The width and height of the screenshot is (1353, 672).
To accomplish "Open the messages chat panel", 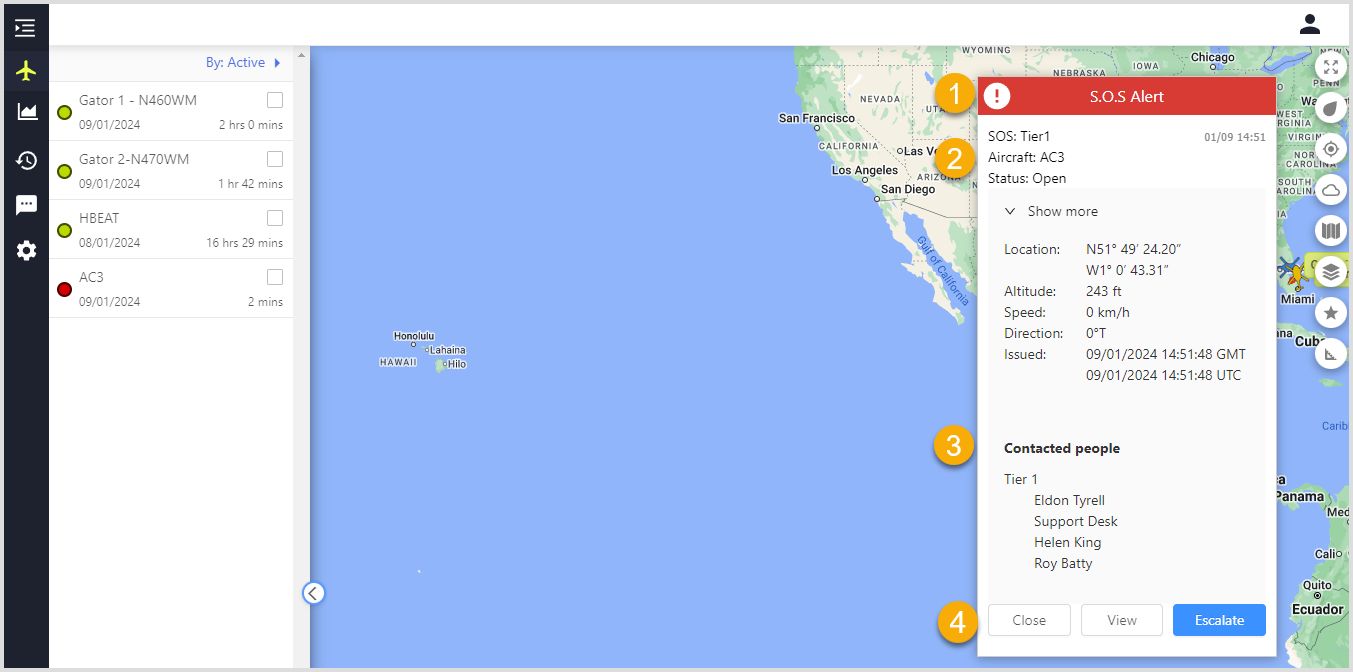I will [x=26, y=204].
